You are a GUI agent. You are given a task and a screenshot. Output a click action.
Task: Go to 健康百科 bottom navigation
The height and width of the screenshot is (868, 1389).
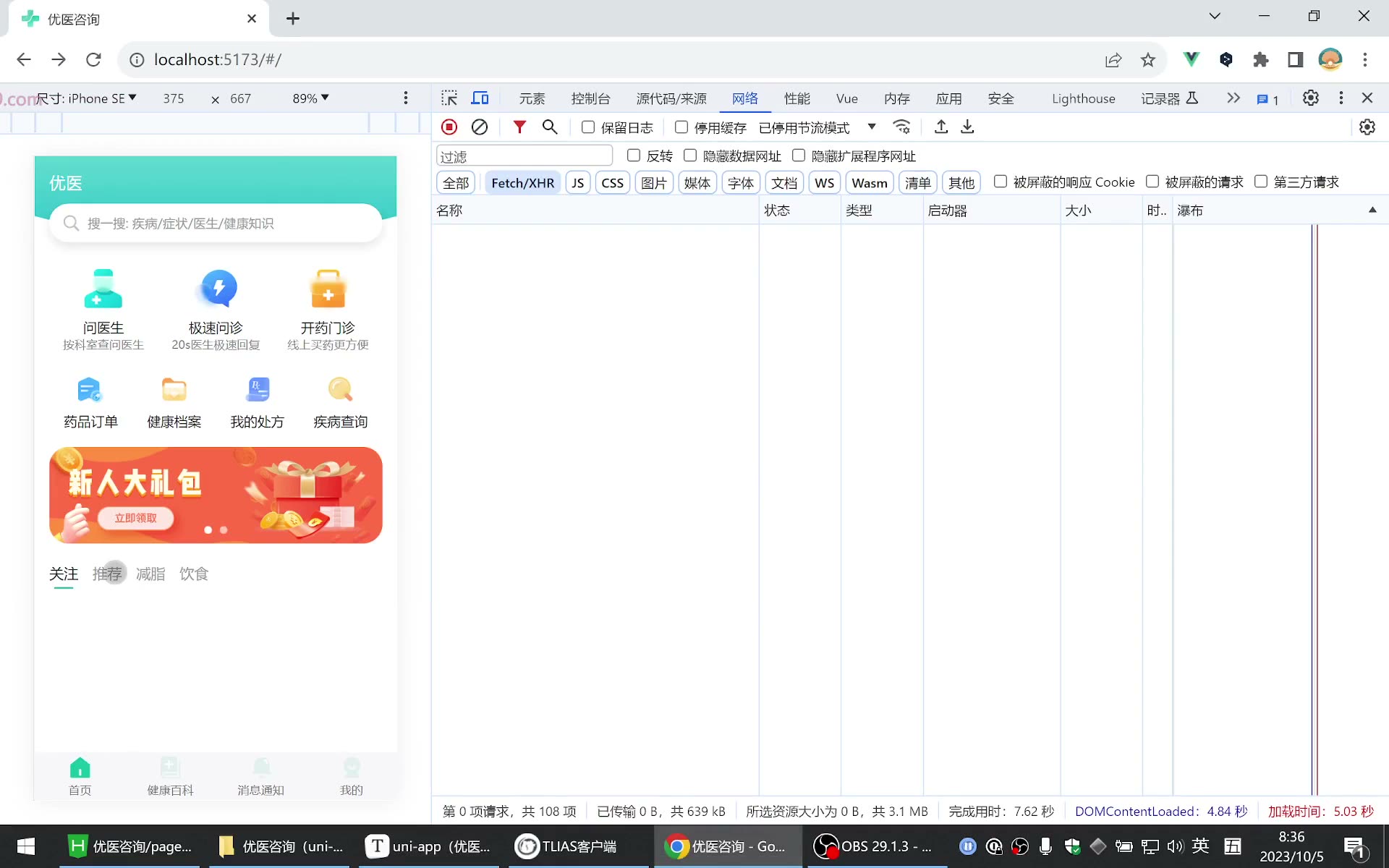tap(170, 777)
